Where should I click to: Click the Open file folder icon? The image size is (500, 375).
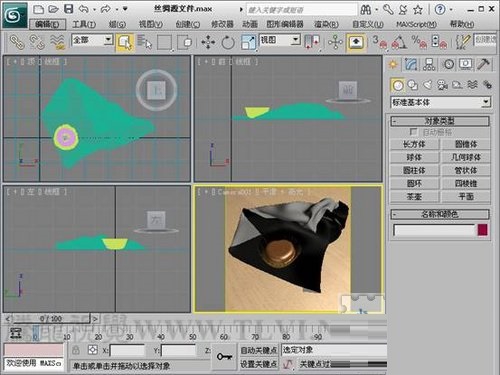coord(53,9)
